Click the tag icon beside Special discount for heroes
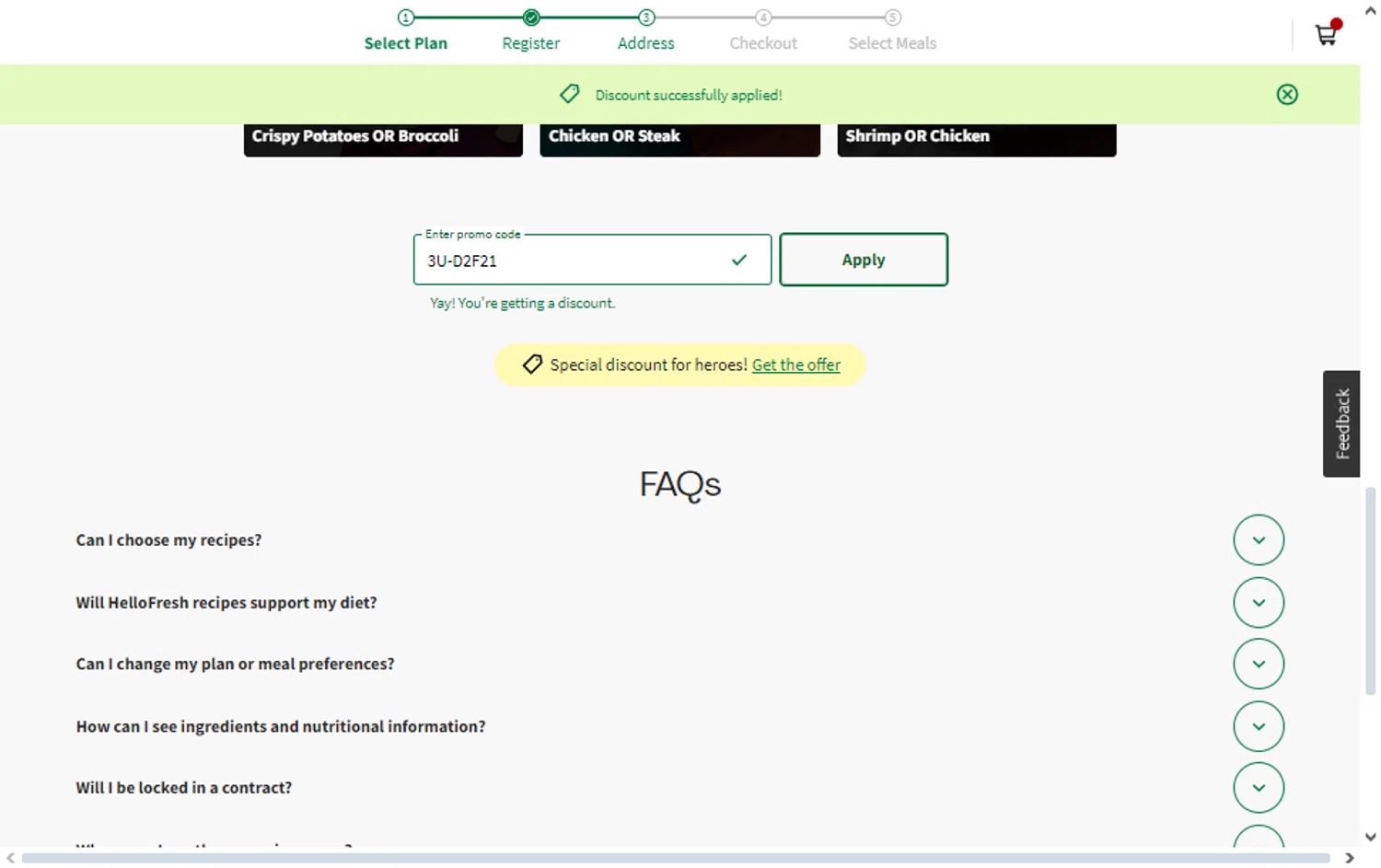1381x868 pixels. (532, 365)
